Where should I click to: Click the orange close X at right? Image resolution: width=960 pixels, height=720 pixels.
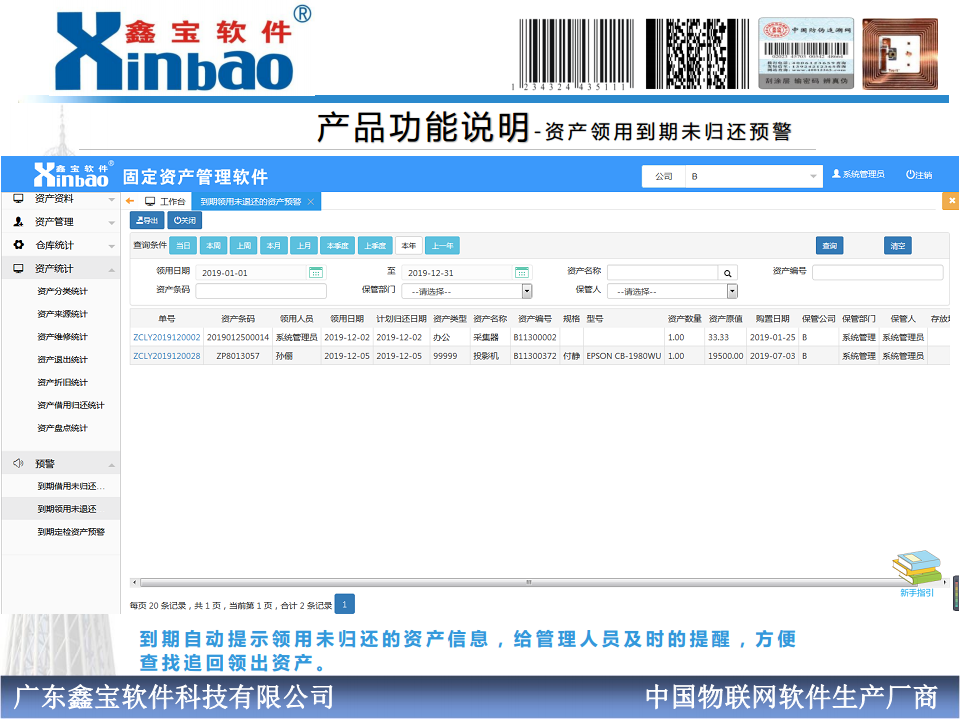point(951,201)
